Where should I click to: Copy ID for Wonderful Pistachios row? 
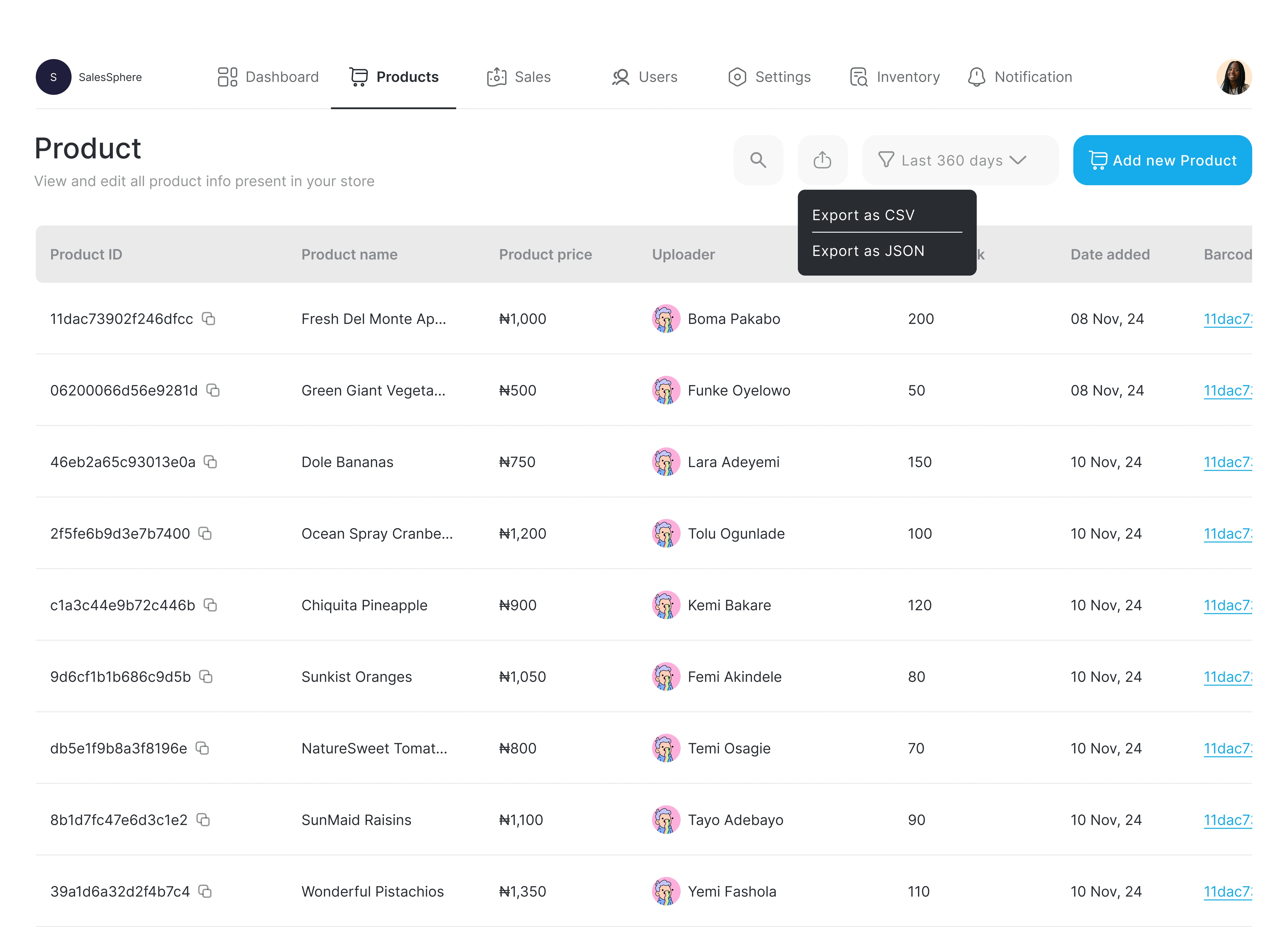[205, 891]
